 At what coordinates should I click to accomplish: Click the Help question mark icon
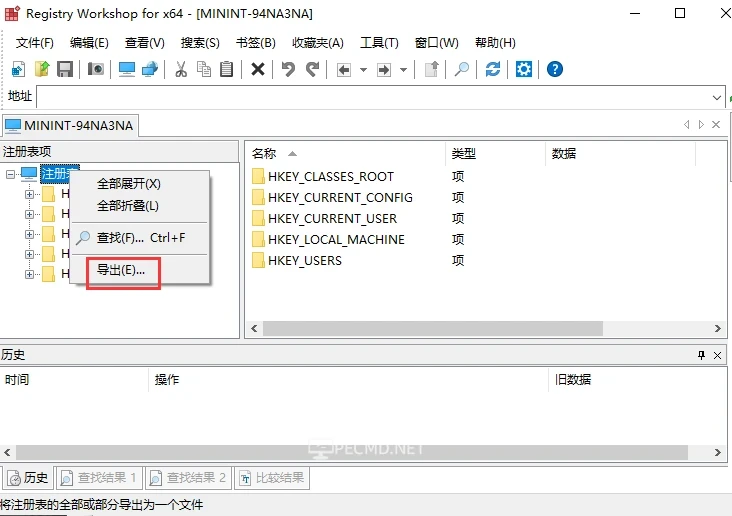click(555, 70)
